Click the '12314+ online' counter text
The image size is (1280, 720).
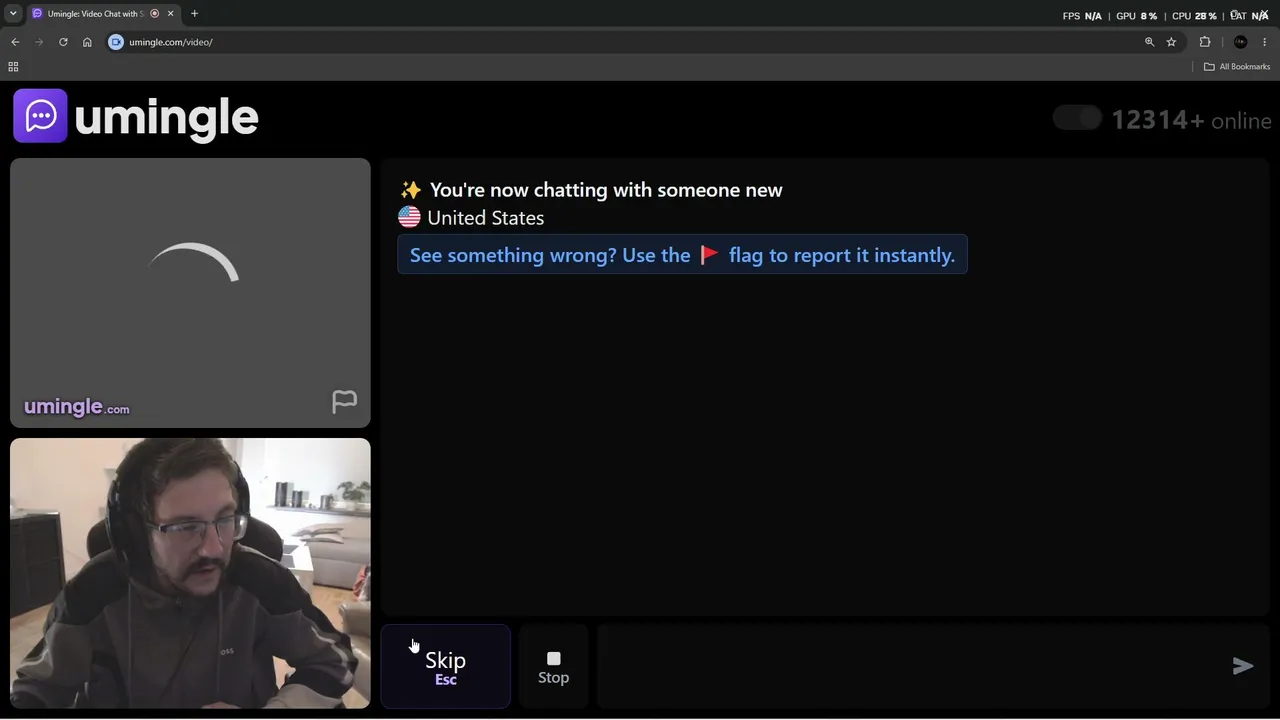[1191, 120]
